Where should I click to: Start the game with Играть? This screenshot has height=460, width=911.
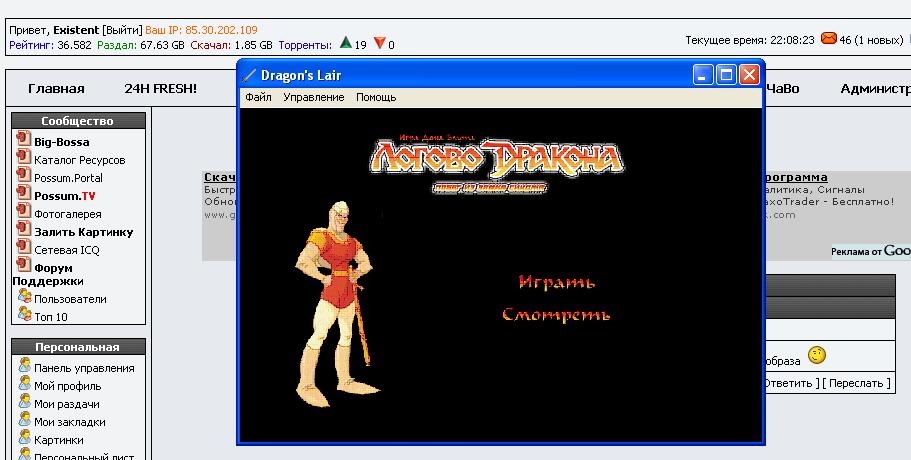pos(557,282)
